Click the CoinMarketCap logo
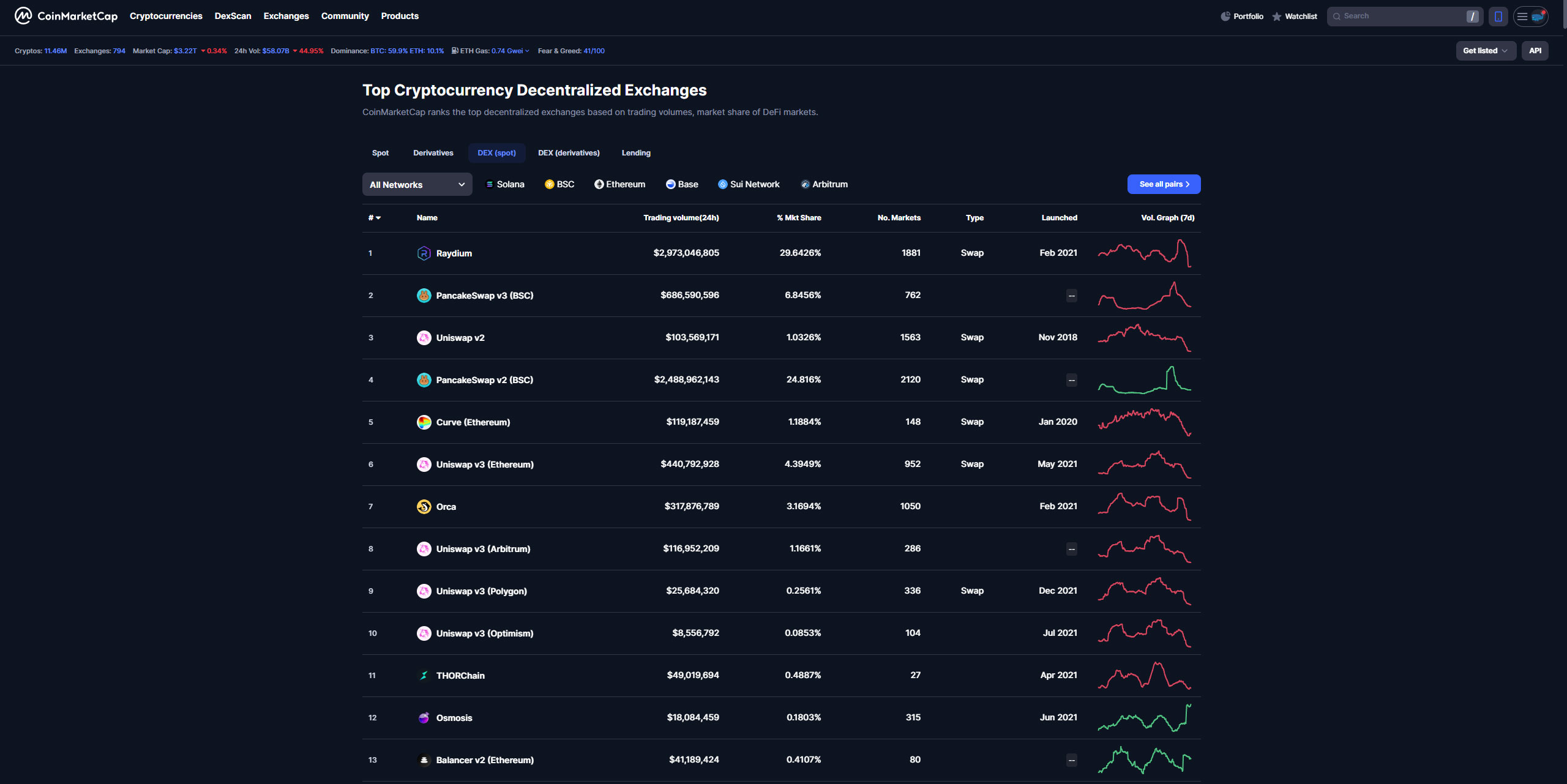 pyautogui.click(x=65, y=16)
